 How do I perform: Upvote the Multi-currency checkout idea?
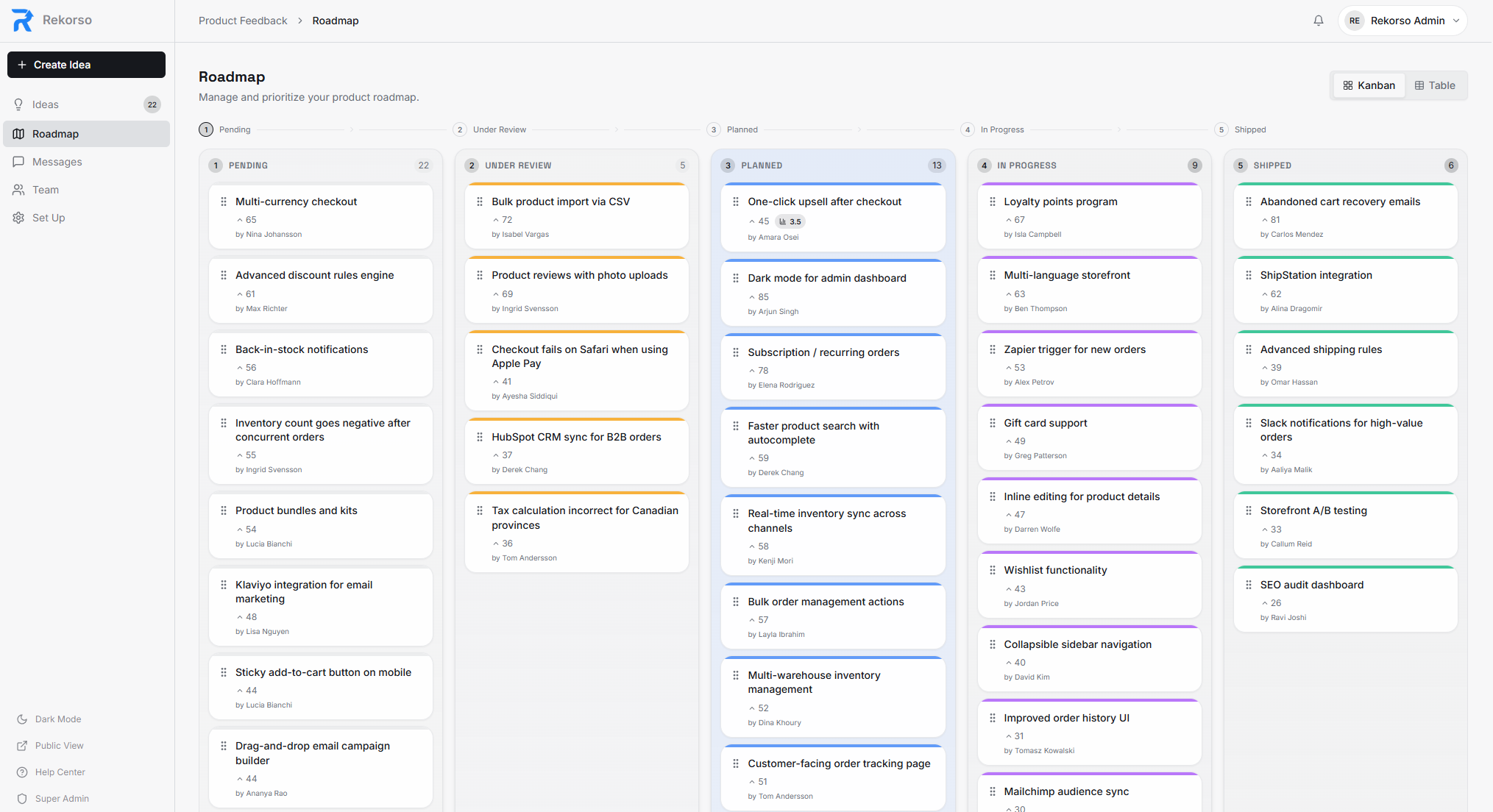[247, 219]
